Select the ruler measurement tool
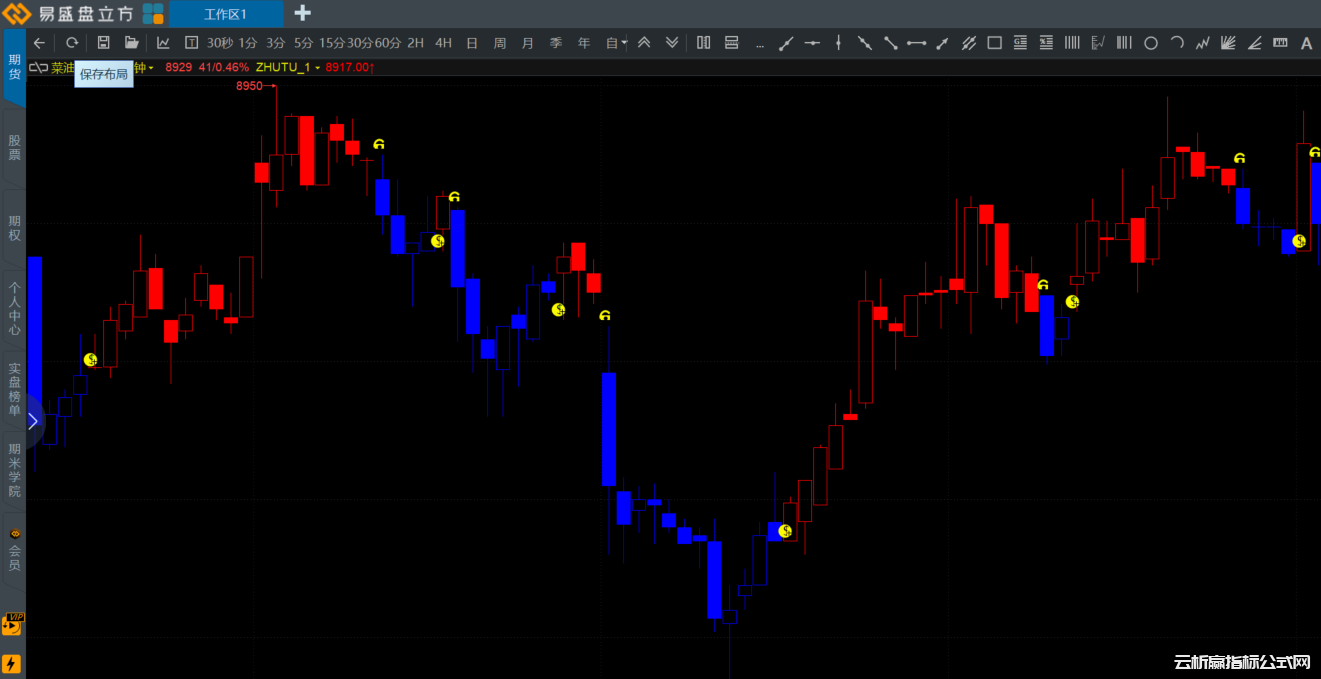The width and height of the screenshot is (1321, 679). pyautogui.click(x=1280, y=43)
